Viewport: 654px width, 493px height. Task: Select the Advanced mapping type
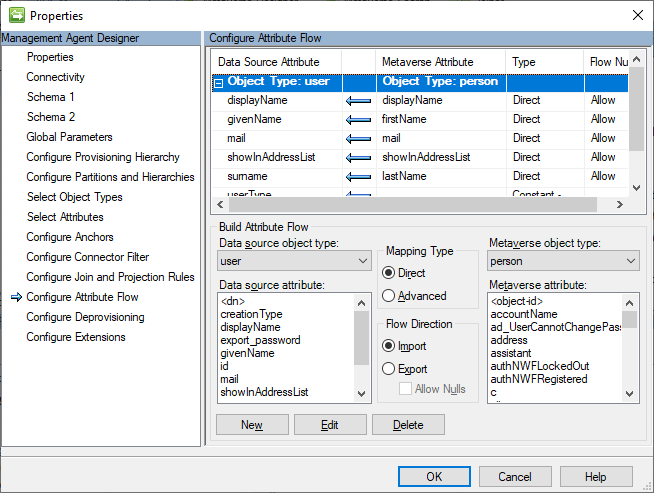(x=389, y=296)
